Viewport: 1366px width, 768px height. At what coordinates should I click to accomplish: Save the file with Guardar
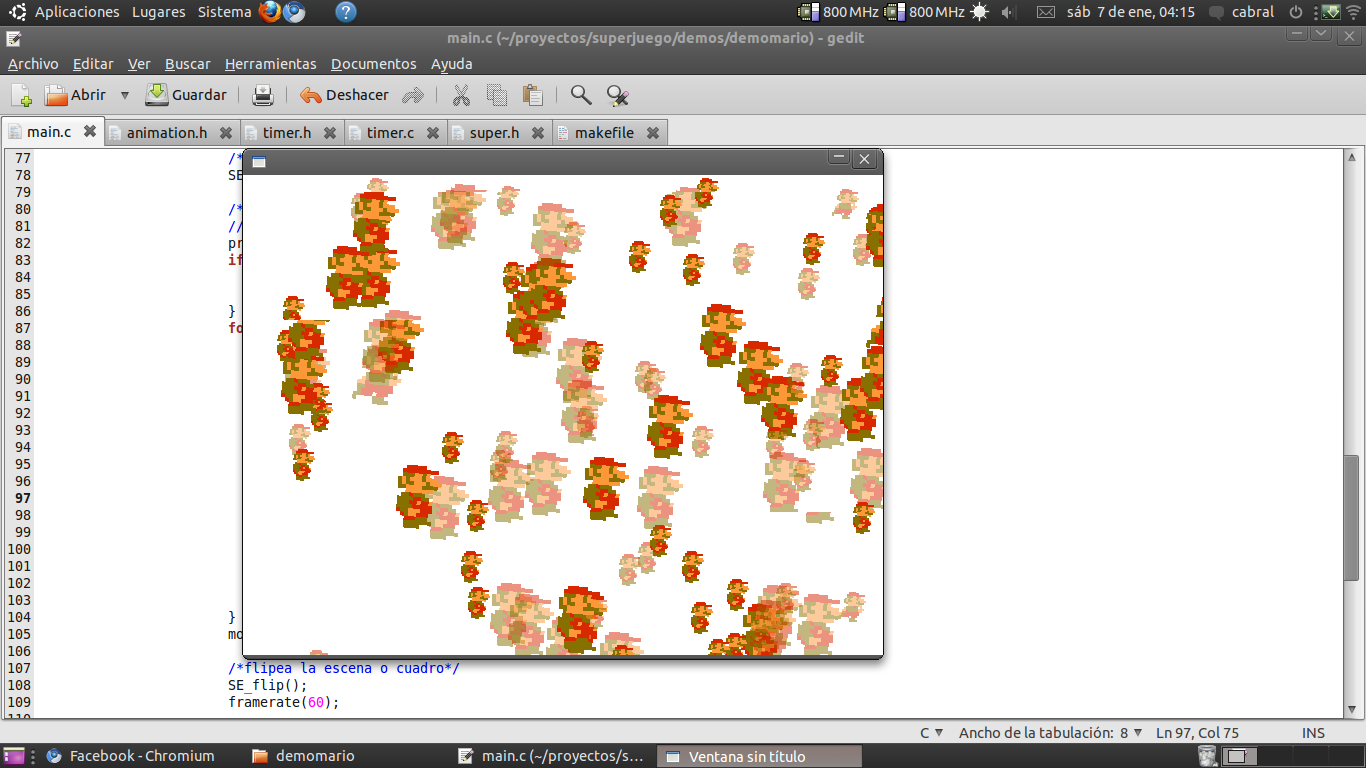(187, 95)
